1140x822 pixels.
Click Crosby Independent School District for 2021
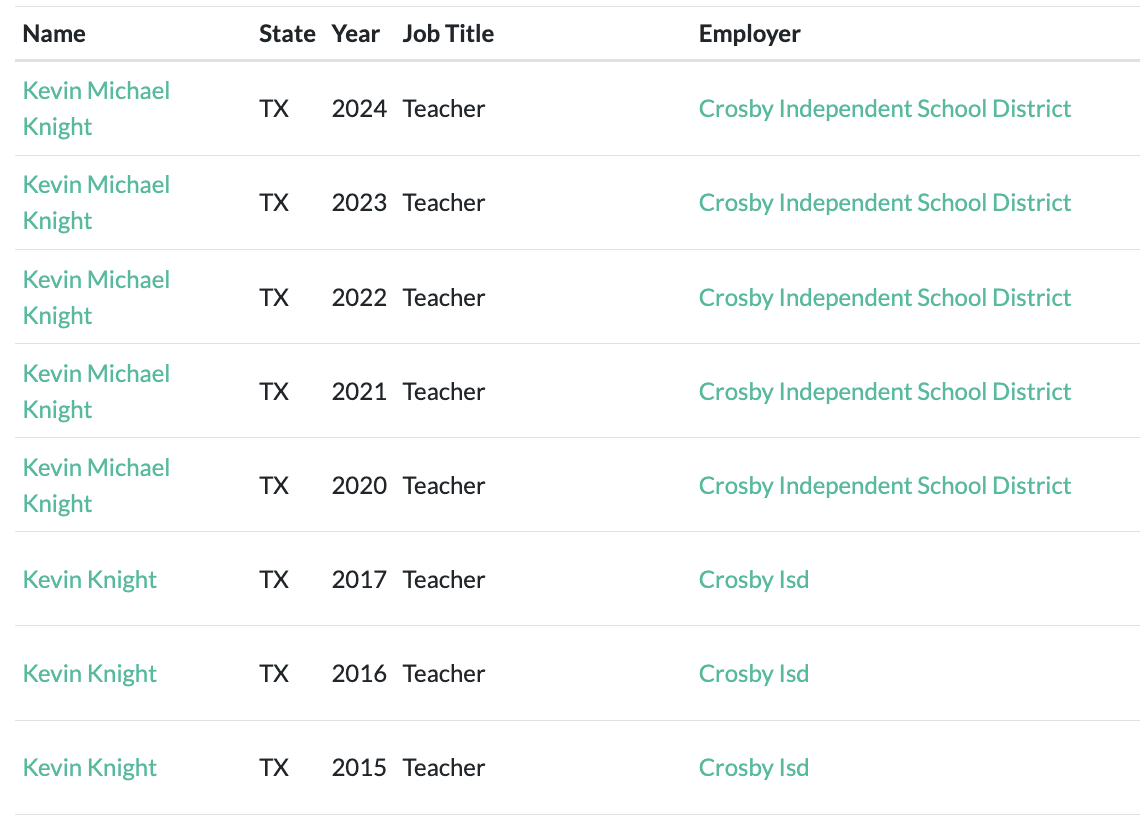(885, 391)
